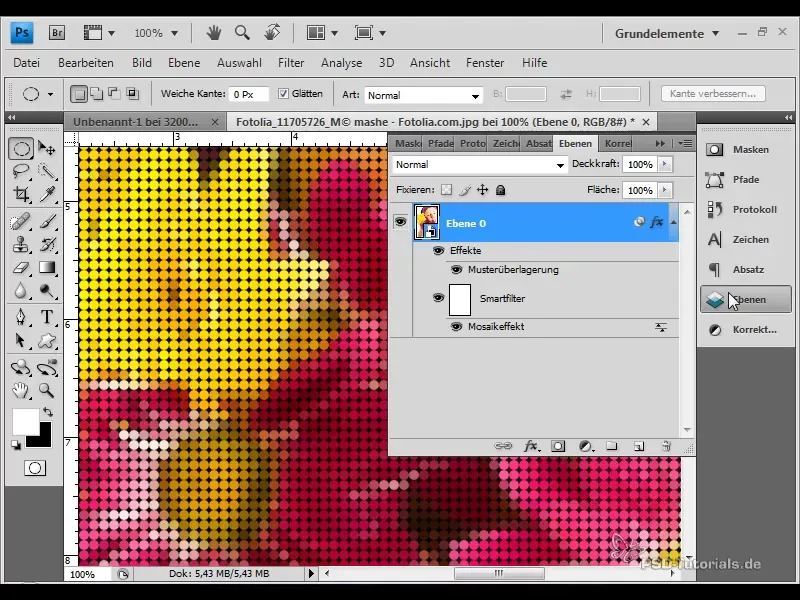
Task: Select the Hand tool in toolbox
Action: coord(21,391)
